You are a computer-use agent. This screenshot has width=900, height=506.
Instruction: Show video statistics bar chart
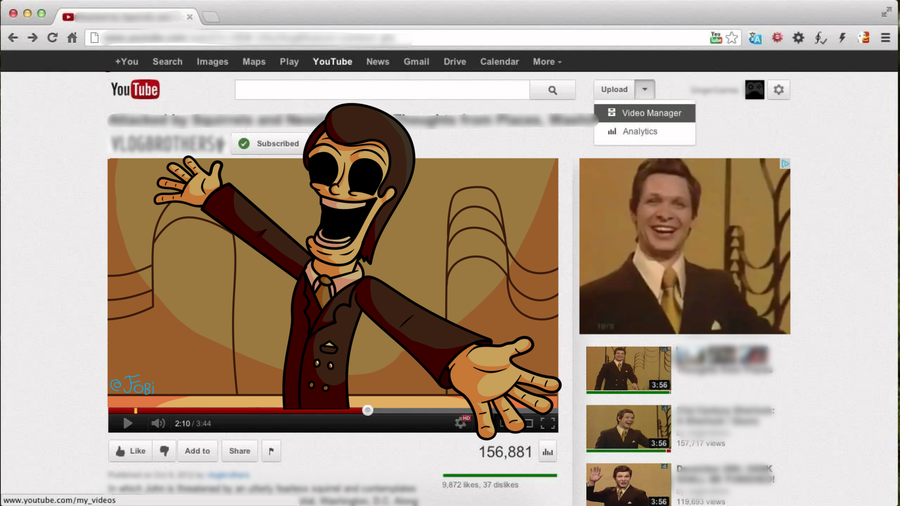(x=548, y=452)
